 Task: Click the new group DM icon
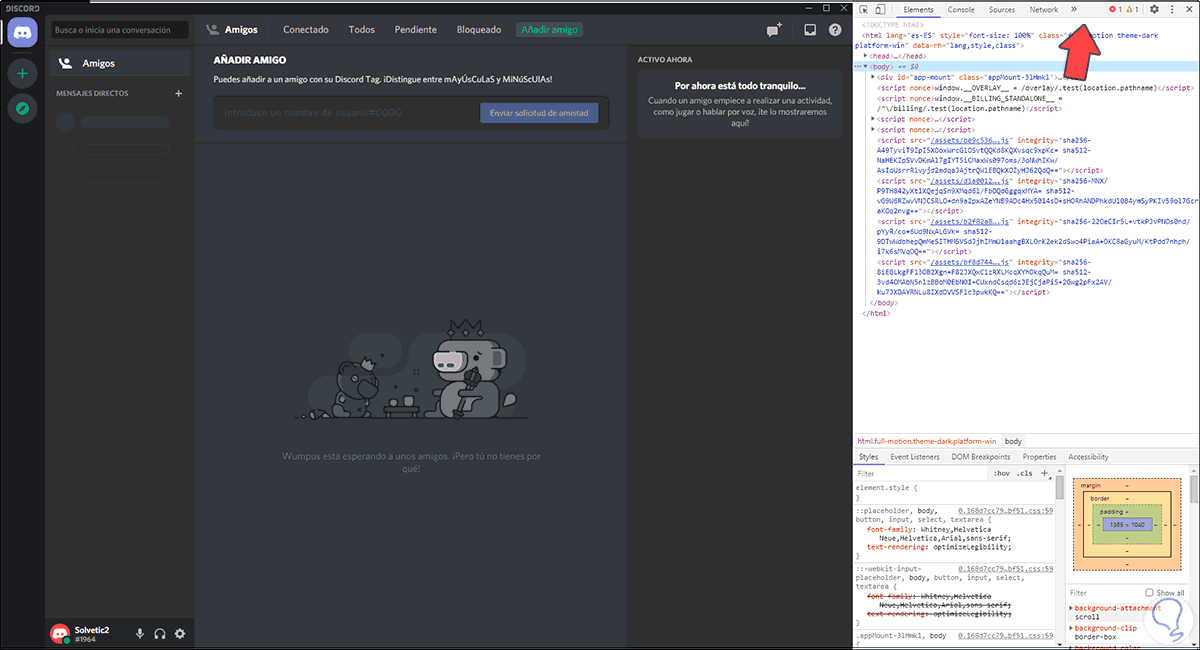773,30
